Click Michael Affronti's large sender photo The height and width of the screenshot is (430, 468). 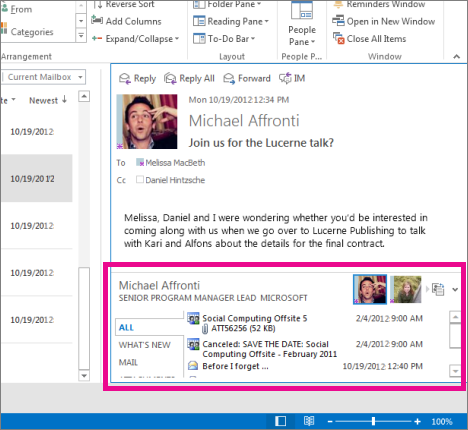pos(147,121)
